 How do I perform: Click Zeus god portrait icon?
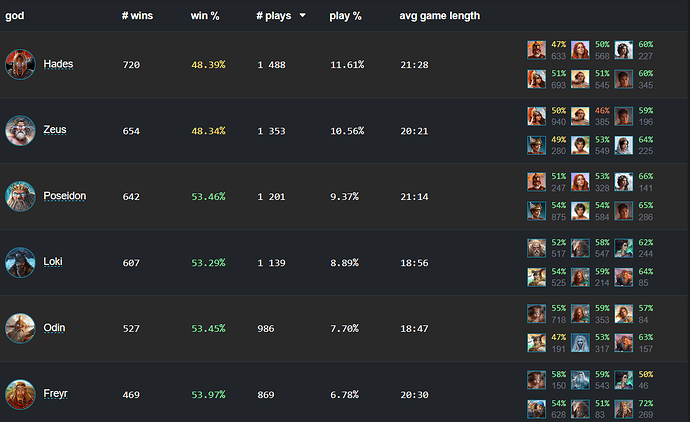[x=20, y=131]
